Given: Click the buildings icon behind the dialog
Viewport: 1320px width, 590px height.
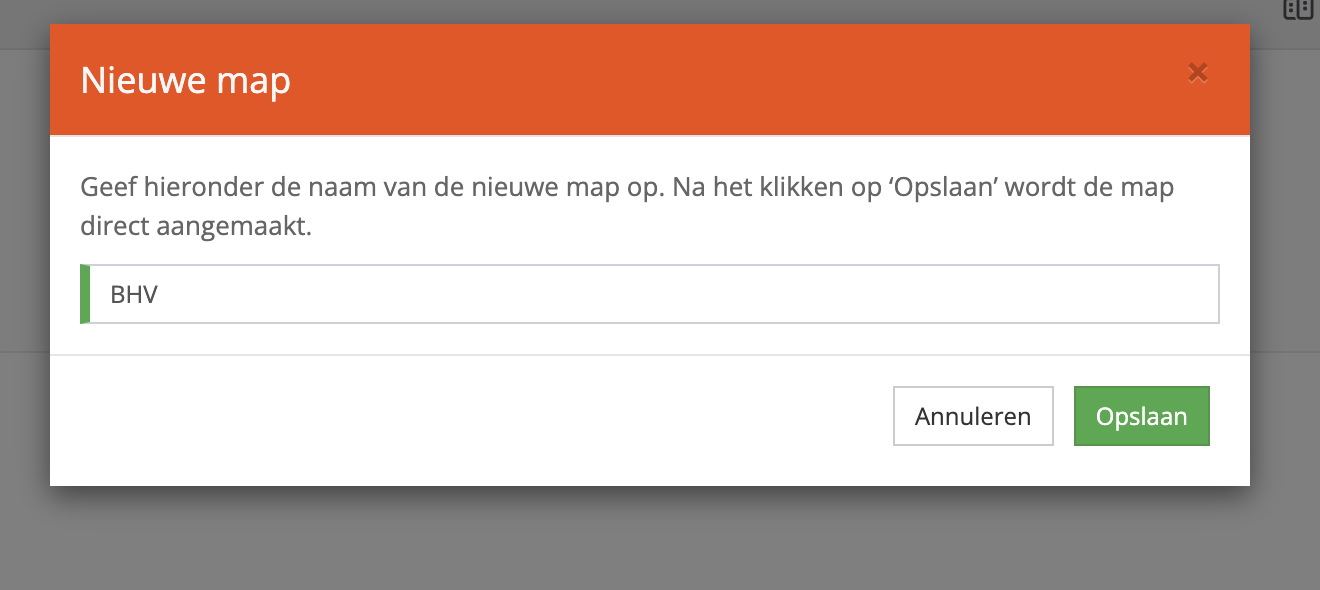Looking at the screenshot, I should (1297, 9).
